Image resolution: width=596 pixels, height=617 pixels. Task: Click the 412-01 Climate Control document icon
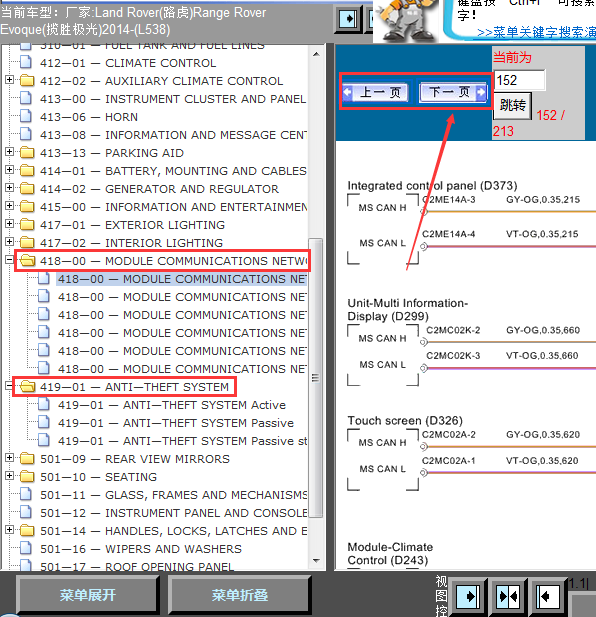(26, 63)
